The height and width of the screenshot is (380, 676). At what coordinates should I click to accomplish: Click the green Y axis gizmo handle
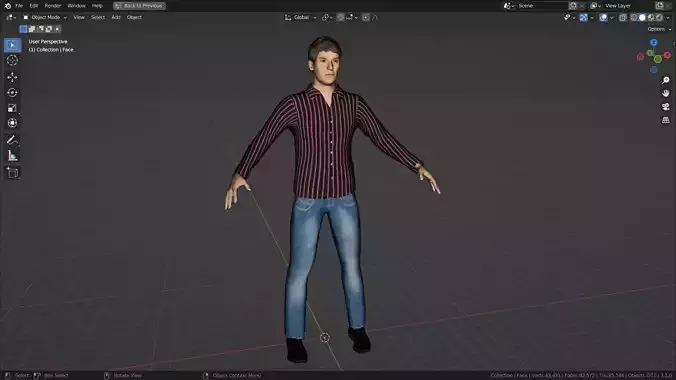[650, 53]
